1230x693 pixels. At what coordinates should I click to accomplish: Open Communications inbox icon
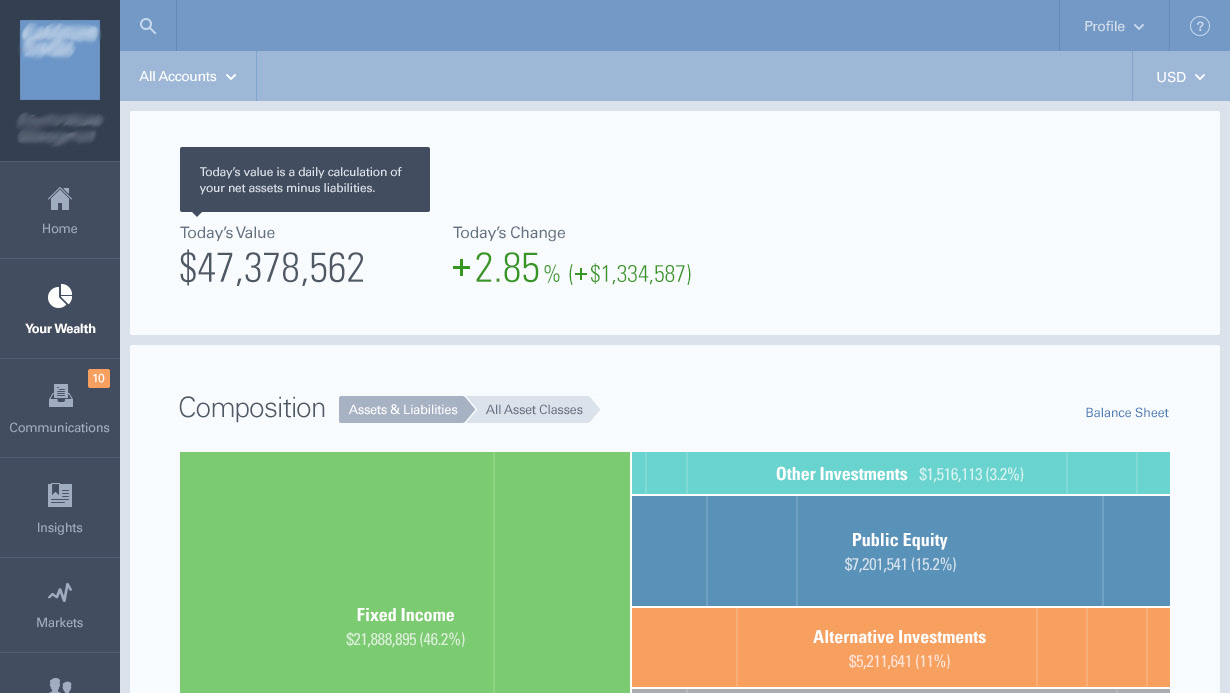tap(60, 396)
